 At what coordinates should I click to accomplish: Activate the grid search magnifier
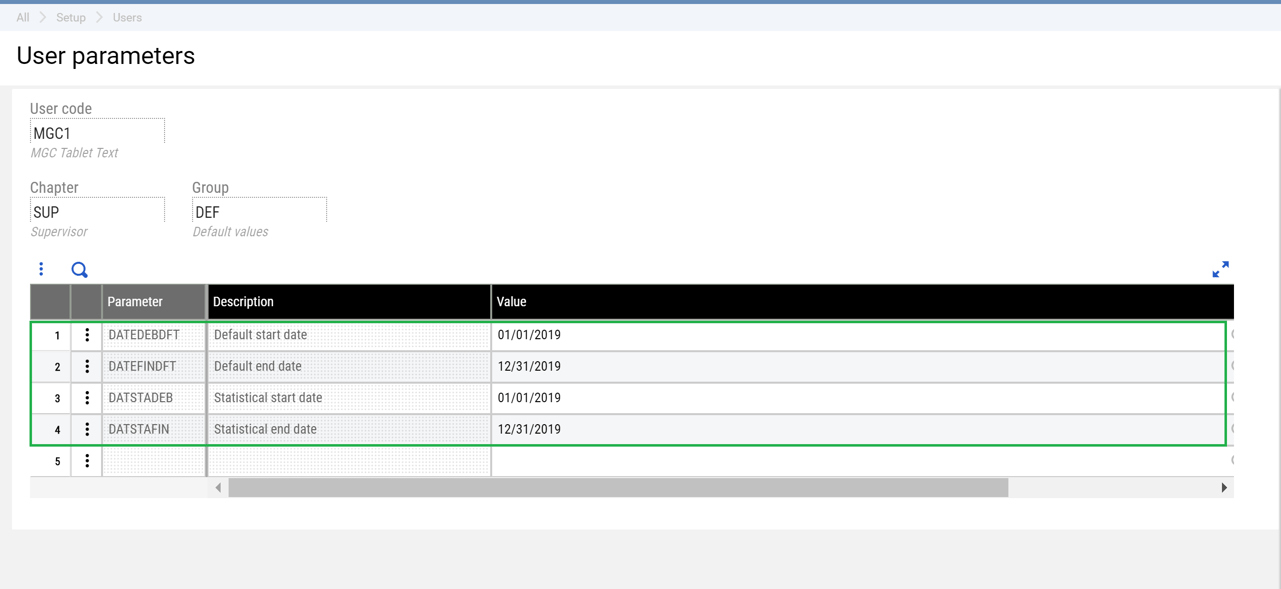point(78,269)
